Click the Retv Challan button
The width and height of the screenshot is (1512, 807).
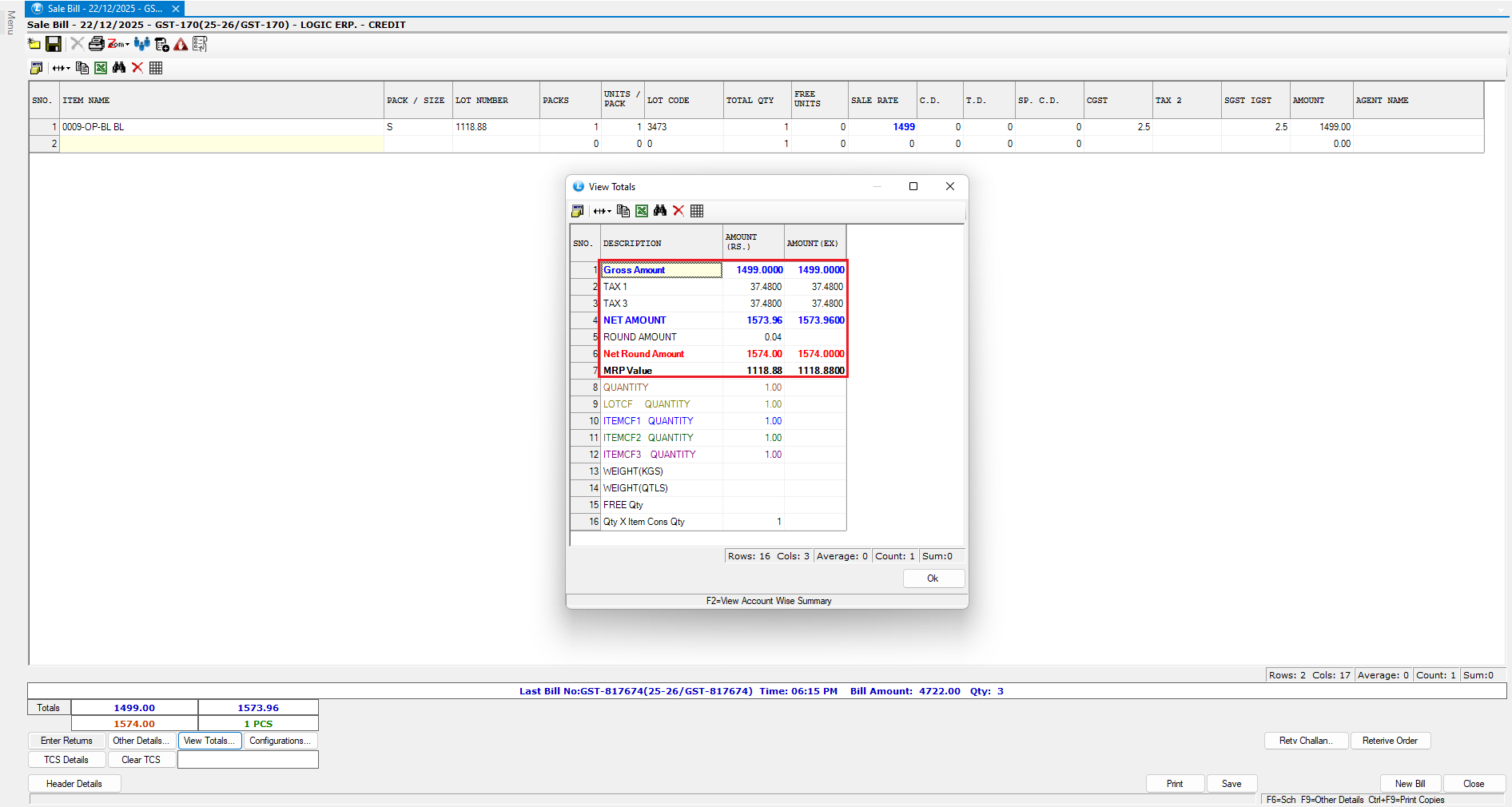[x=1305, y=741]
